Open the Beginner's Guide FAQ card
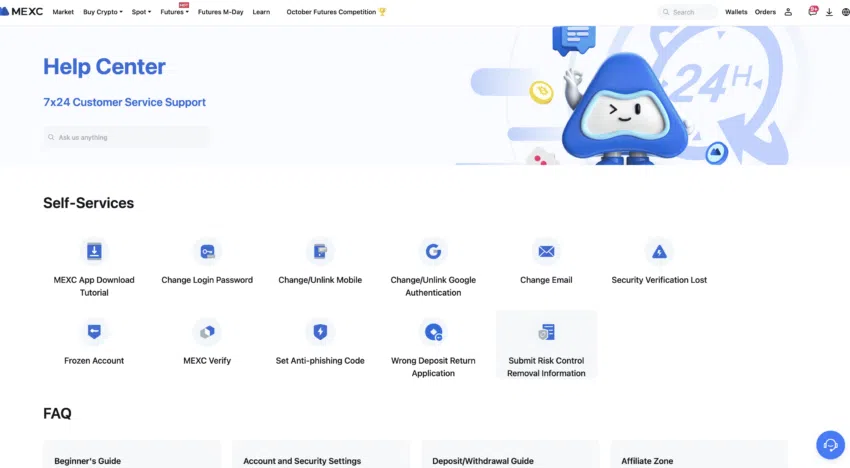Screen dimensions: 850x468 pos(132,454)
